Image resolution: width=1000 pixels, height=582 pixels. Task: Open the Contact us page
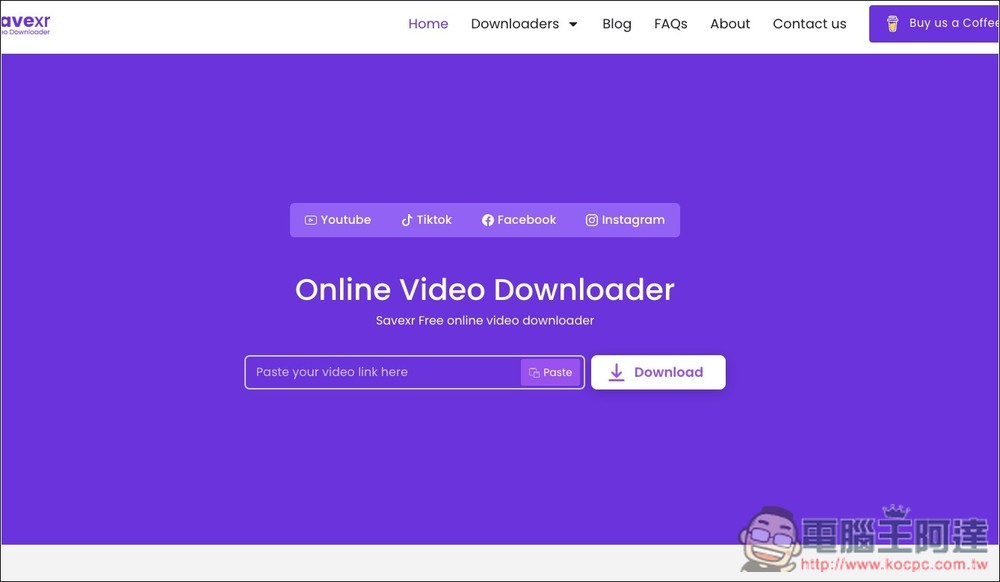tap(809, 23)
